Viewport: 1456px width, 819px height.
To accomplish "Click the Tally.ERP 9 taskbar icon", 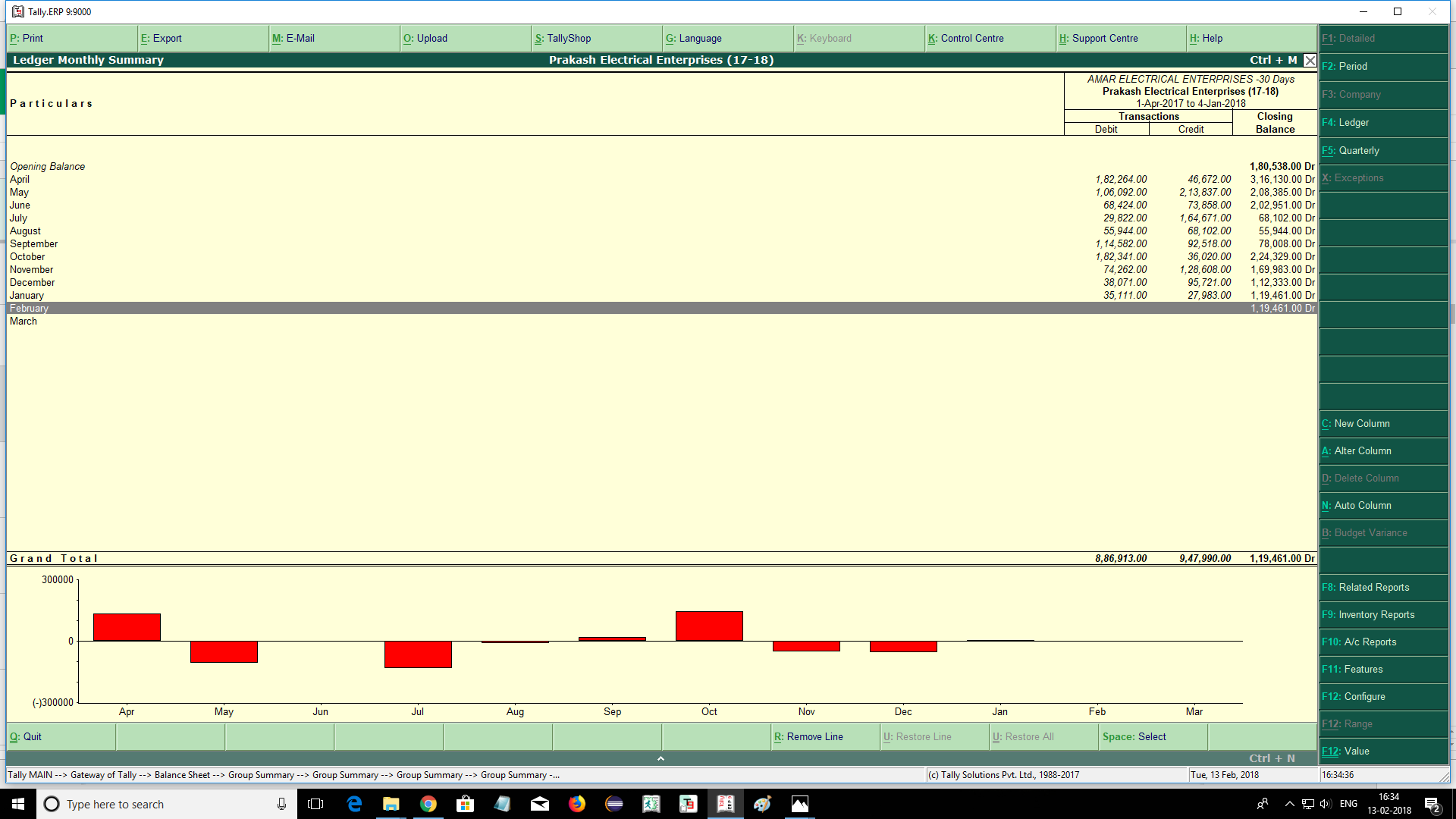I will tap(725, 804).
